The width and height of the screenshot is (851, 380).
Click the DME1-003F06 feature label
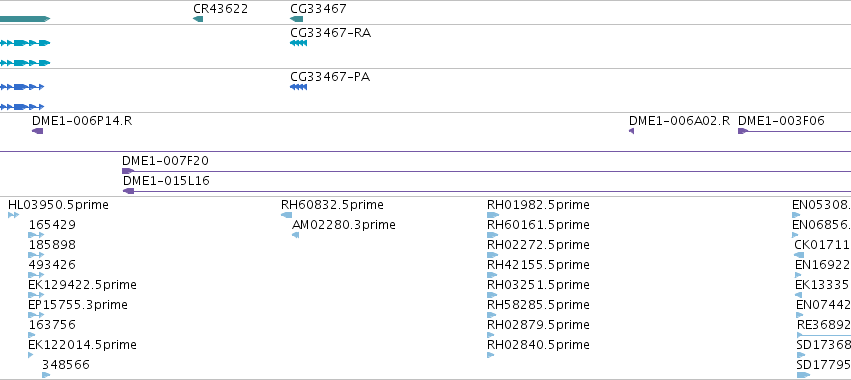[x=782, y=121]
